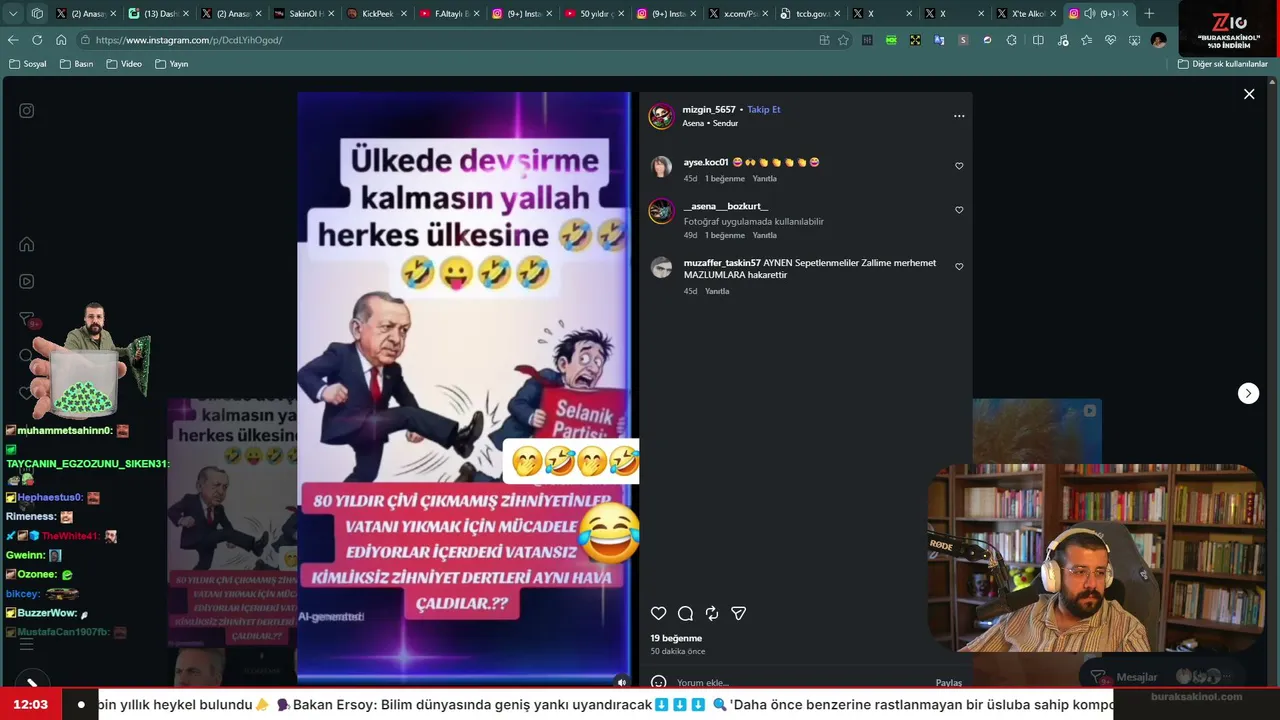Screen dimensions: 1280x720
Task: Click the Instagram logo in sidebar
Action: (27, 111)
